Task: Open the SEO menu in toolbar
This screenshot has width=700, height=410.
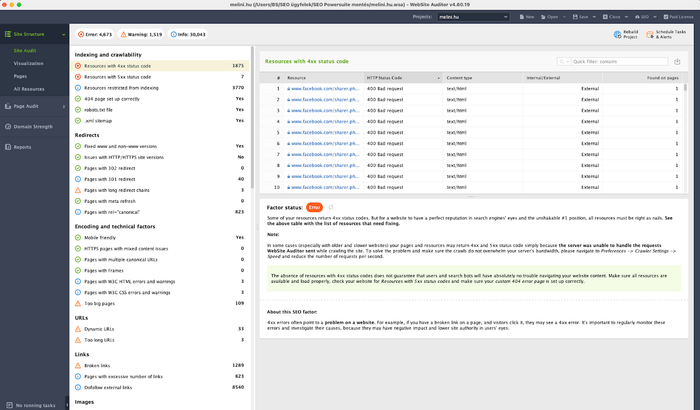Action: coord(646,17)
